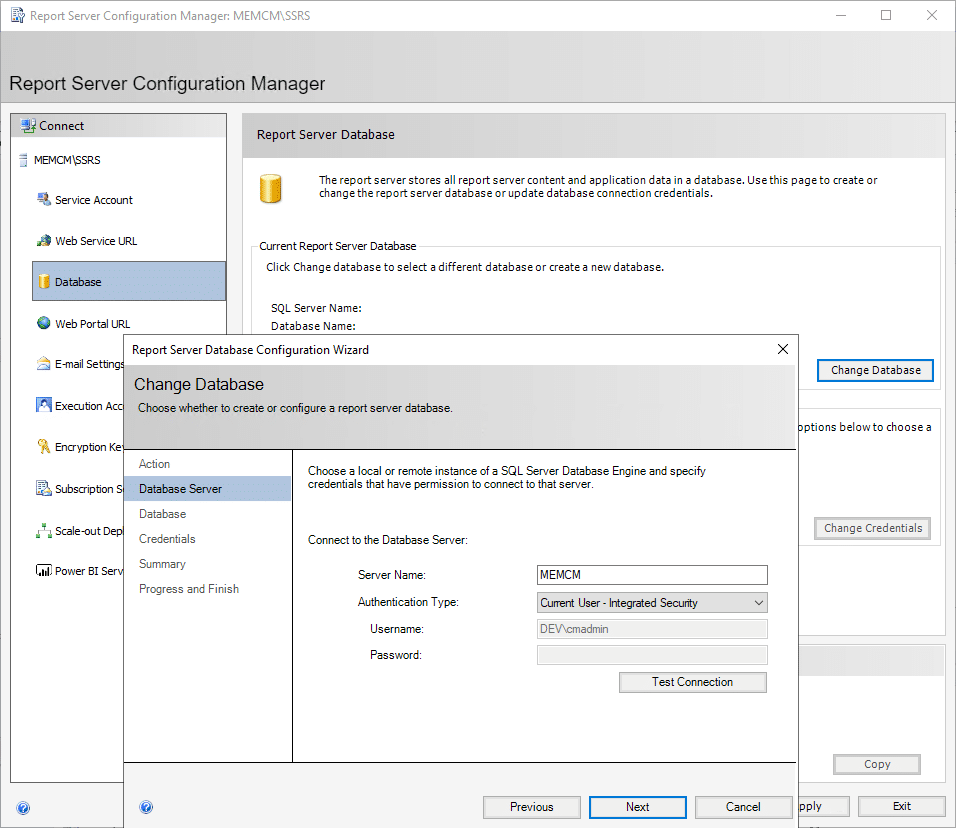Screen dimensions: 956x828
Task: Click into the Server Name field
Action: [652, 575]
